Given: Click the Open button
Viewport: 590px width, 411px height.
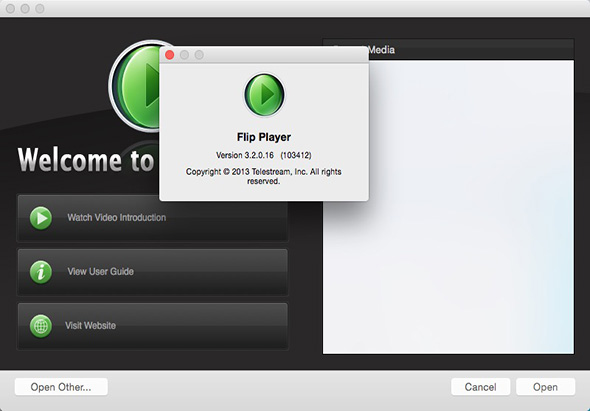Looking at the screenshot, I should (545, 387).
